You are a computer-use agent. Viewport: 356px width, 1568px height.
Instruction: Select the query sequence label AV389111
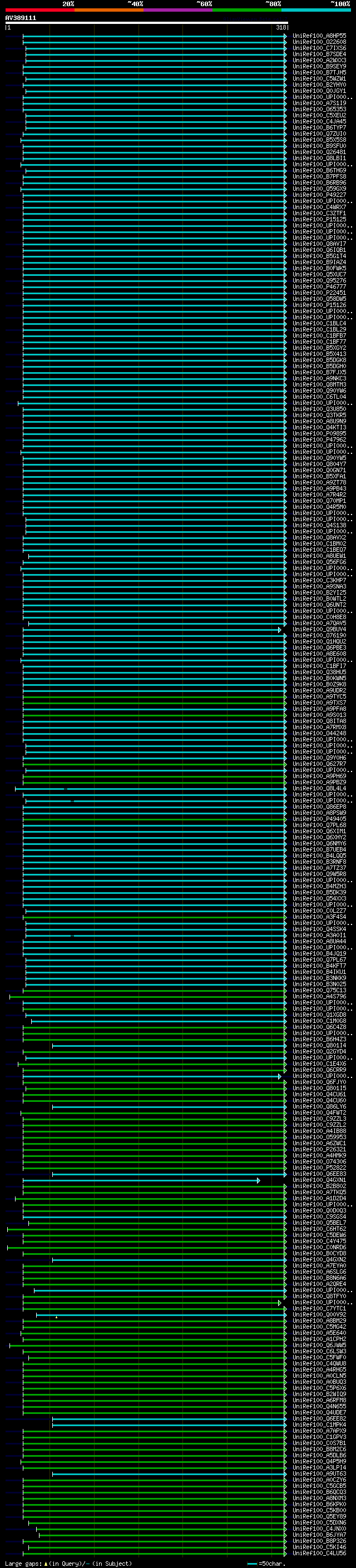click(x=21, y=18)
